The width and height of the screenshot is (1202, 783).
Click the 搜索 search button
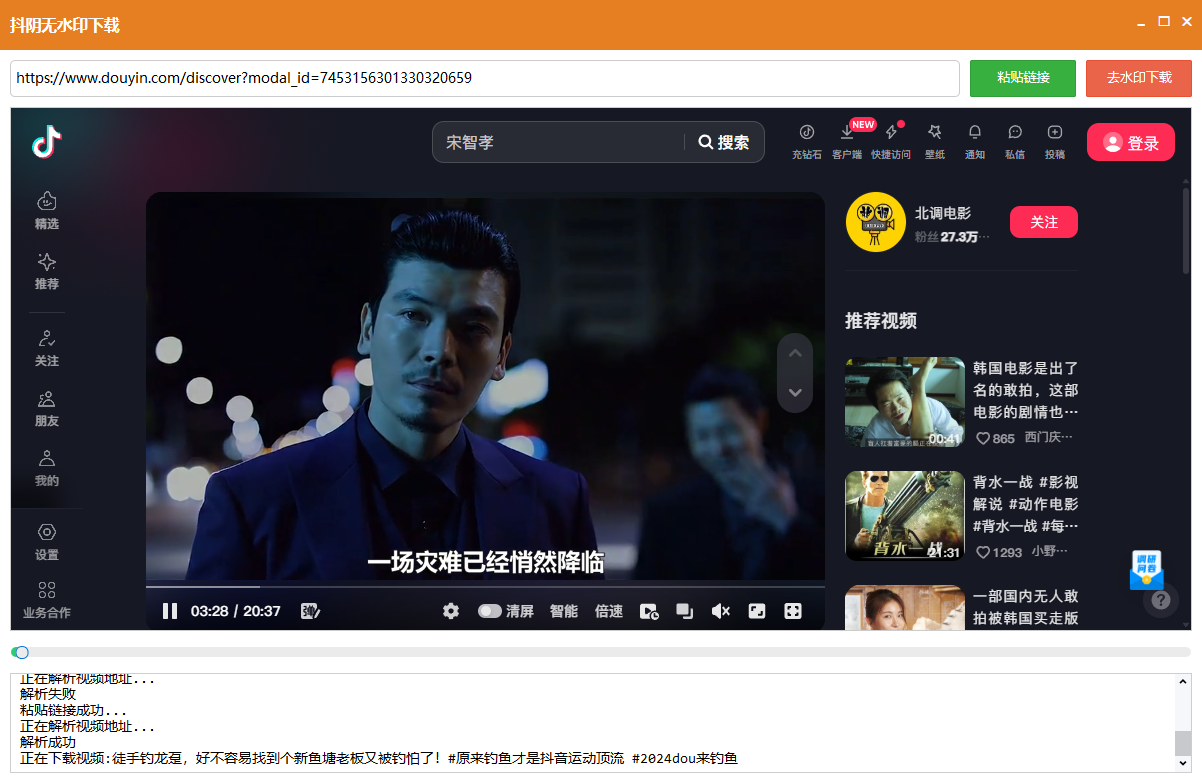[724, 142]
